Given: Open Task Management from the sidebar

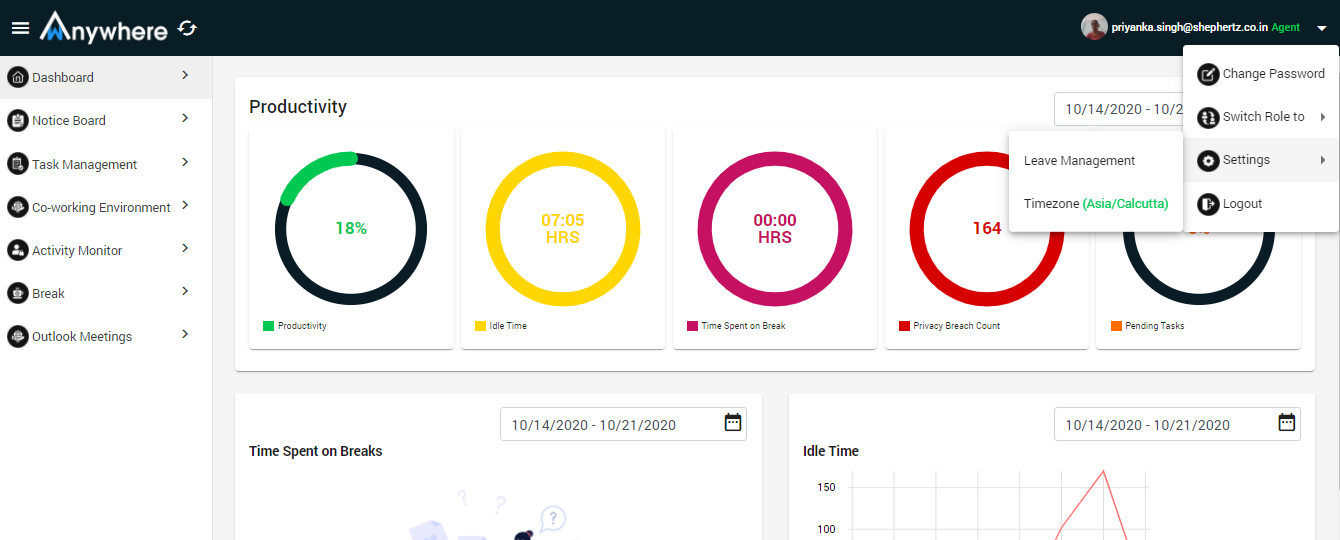Looking at the screenshot, I should tap(106, 164).
